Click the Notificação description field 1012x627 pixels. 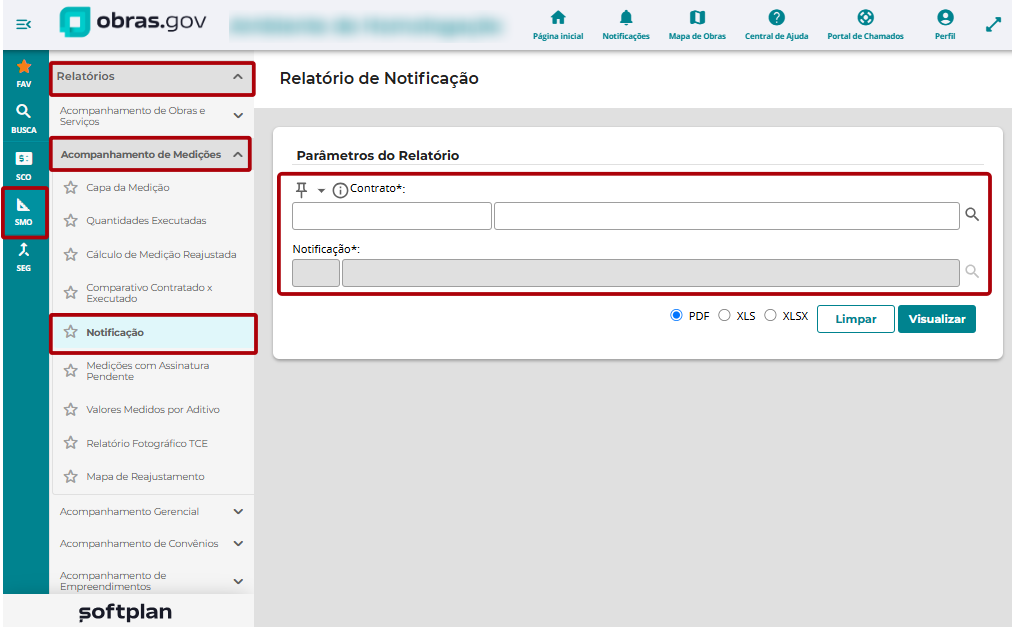651,273
